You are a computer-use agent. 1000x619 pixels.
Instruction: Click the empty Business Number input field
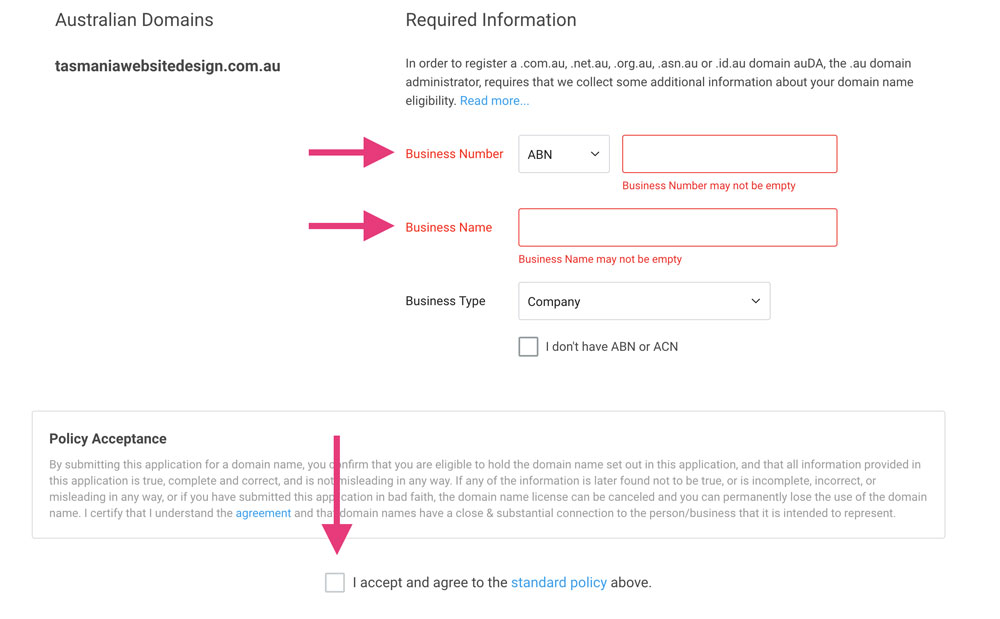729,154
